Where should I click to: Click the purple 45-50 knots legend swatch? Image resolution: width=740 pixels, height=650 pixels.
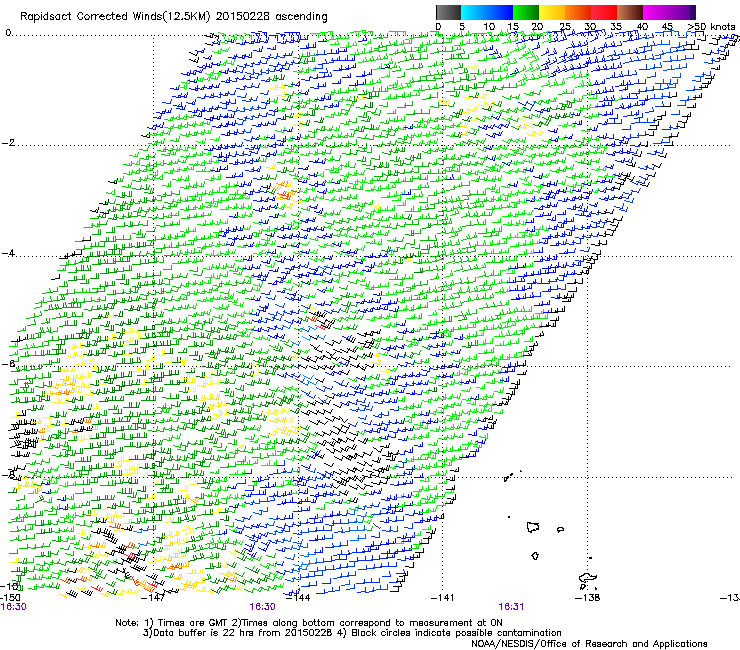(682, 12)
